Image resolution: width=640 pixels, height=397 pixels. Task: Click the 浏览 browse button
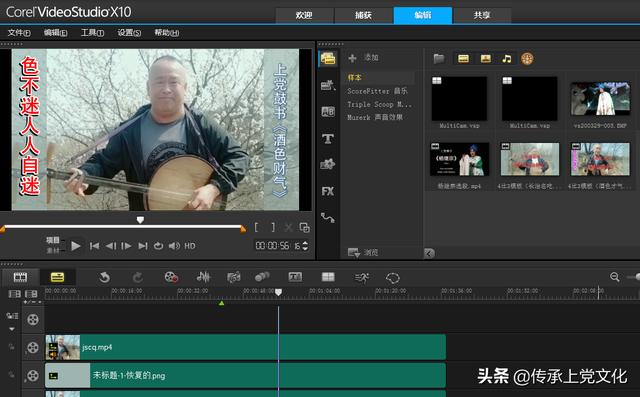click(363, 253)
